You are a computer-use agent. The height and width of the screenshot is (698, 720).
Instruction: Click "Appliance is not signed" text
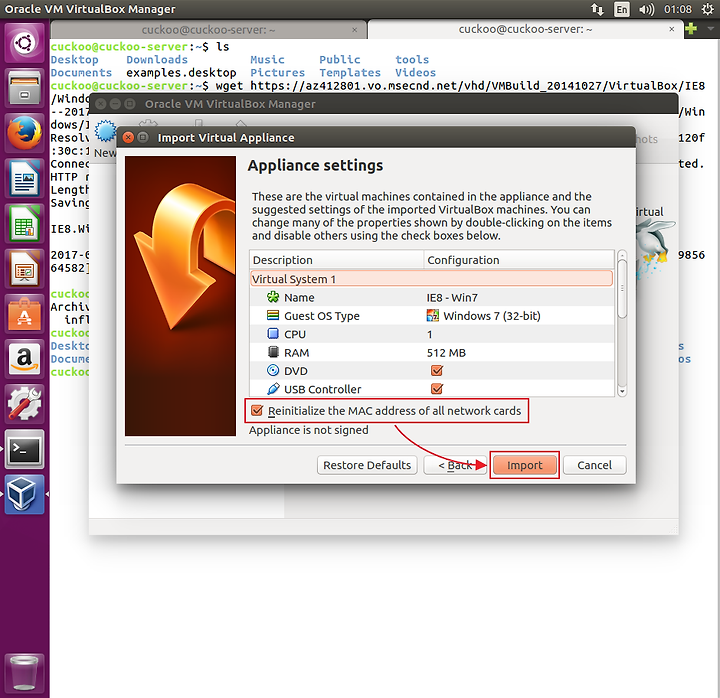309,430
